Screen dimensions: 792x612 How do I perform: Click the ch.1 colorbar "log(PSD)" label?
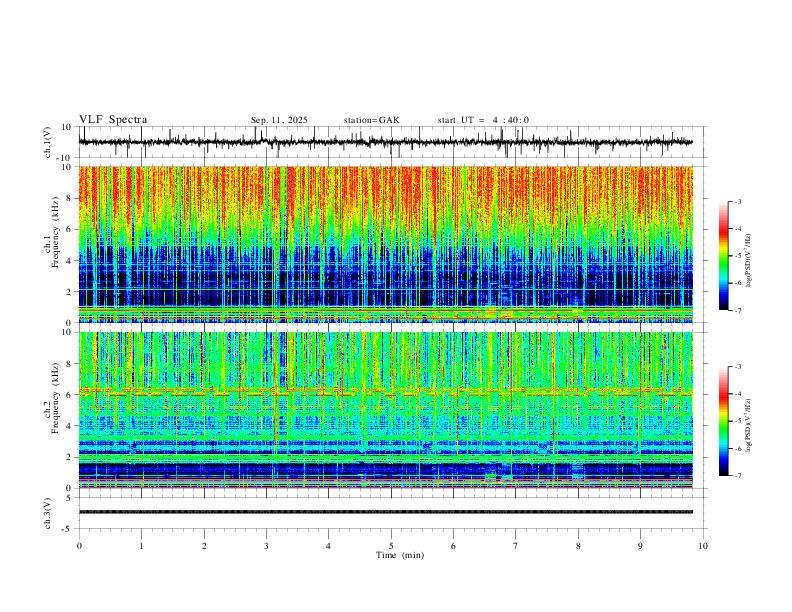[748, 260]
